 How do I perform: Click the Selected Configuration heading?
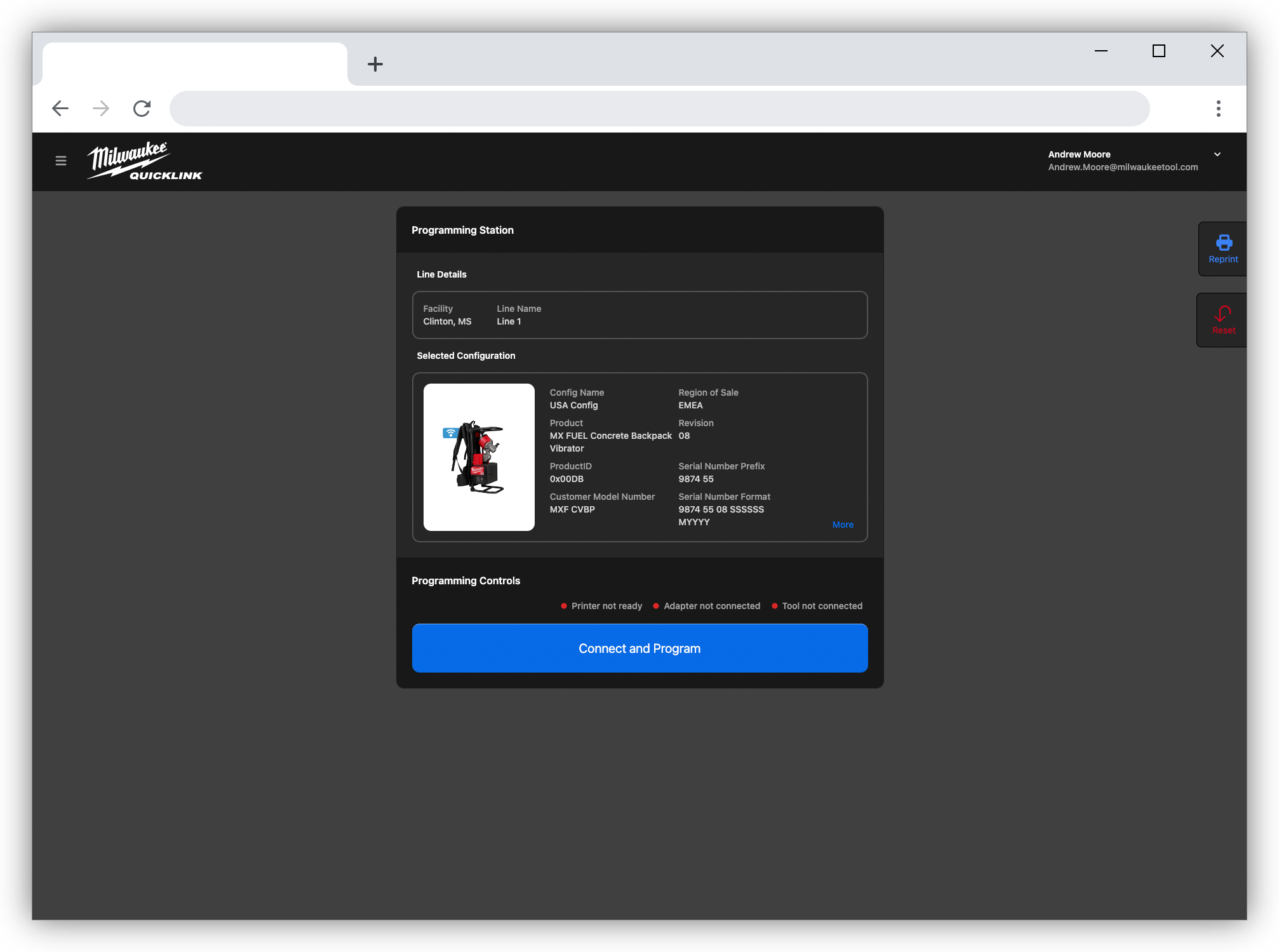[465, 356]
